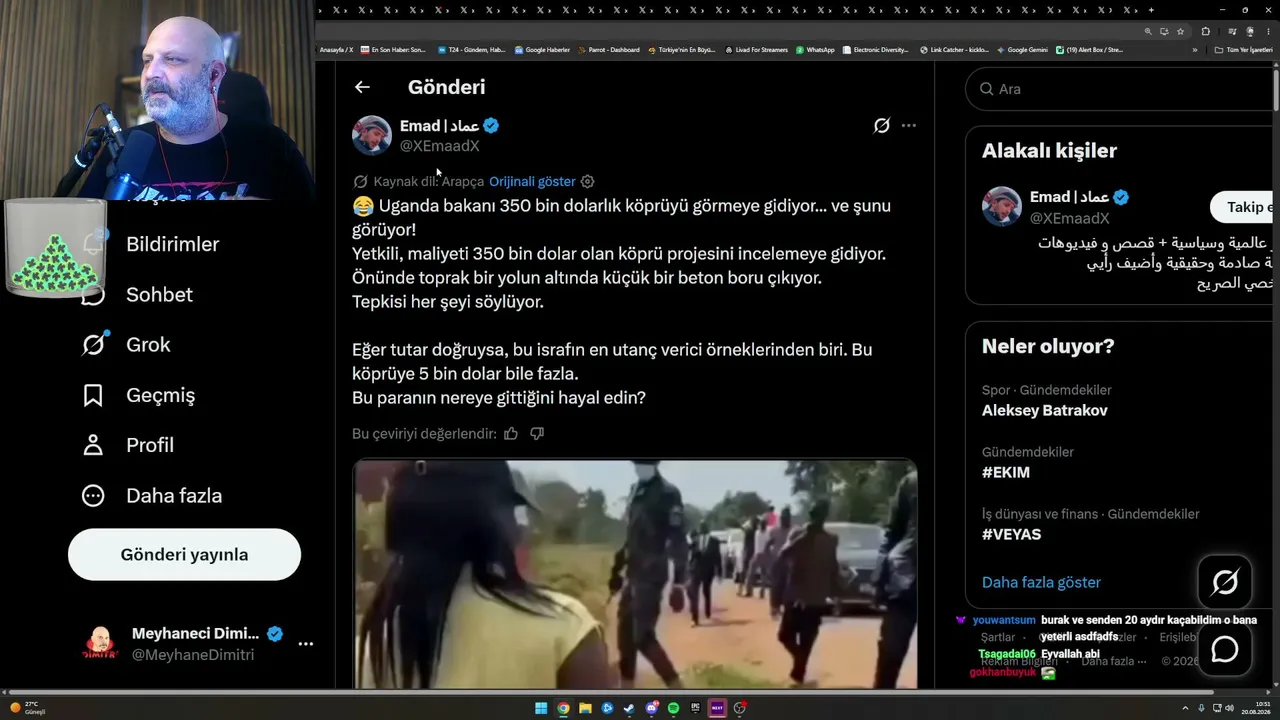The height and width of the screenshot is (720, 1280).
Task: Open the Anasayfa / X bookmark
Action: coord(337,50)
